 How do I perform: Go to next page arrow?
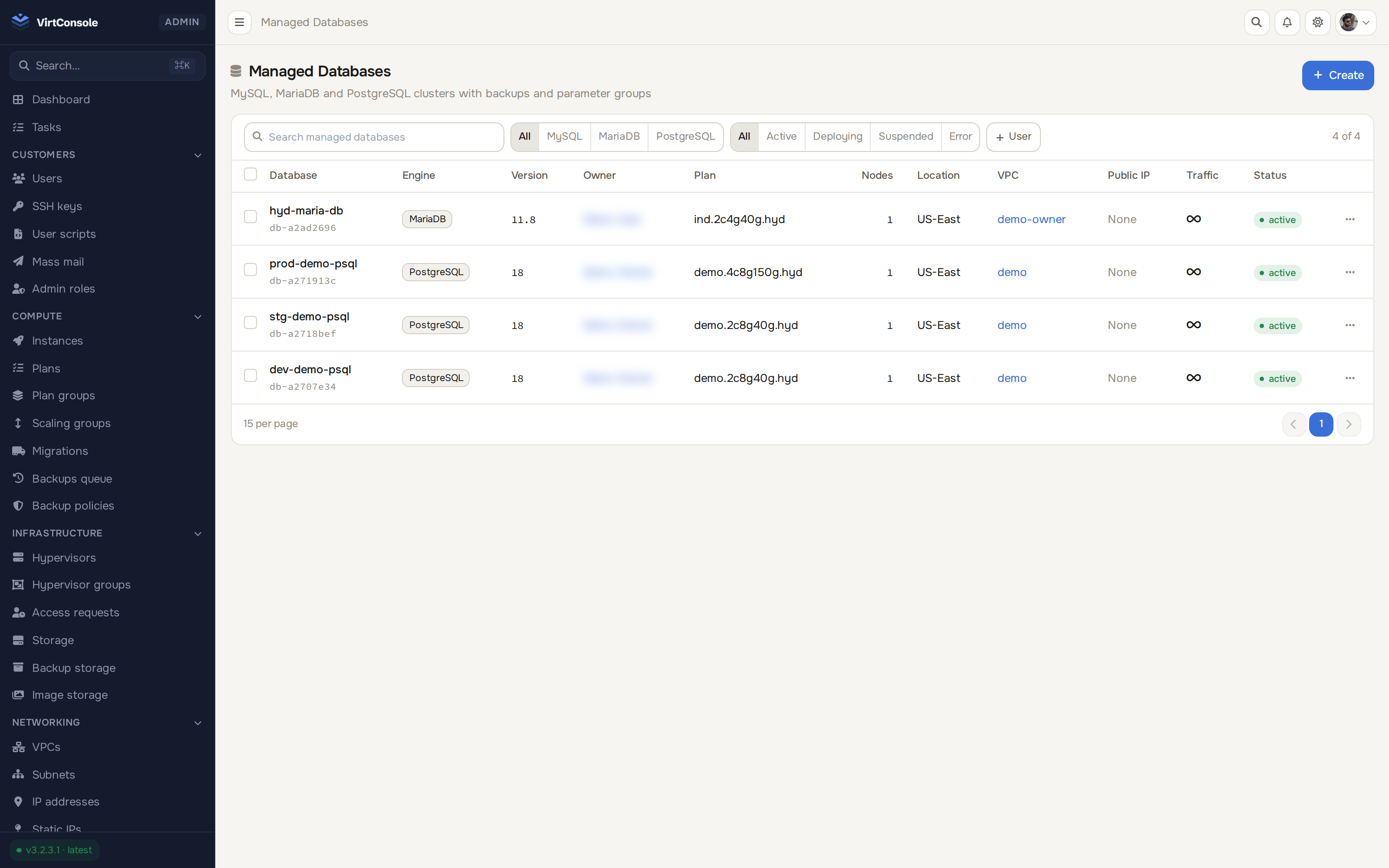tap(1348, 424)
